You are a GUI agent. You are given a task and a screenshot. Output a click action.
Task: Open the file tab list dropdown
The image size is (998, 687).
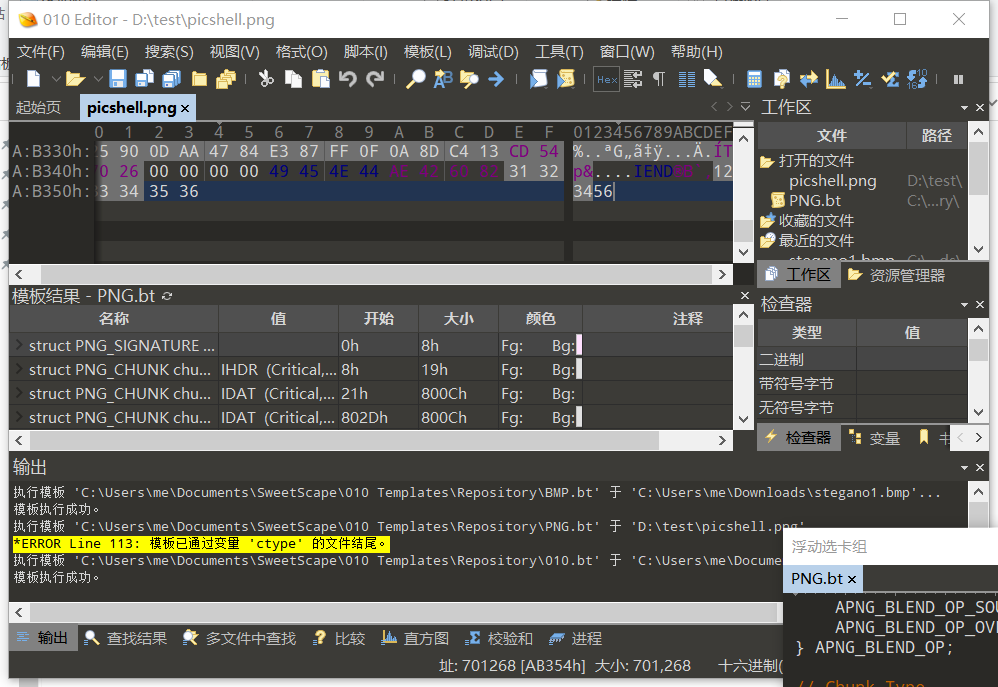tap(745, 107)
